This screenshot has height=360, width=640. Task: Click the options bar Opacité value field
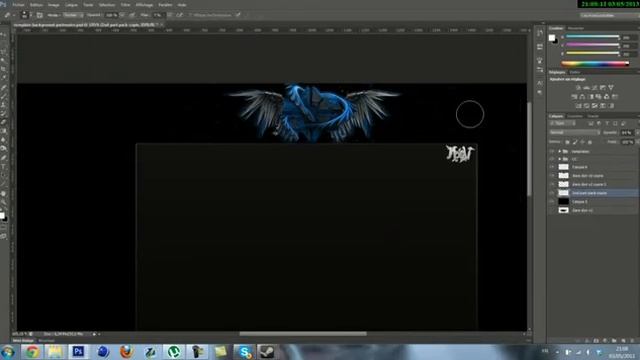[x=111, y=15]
